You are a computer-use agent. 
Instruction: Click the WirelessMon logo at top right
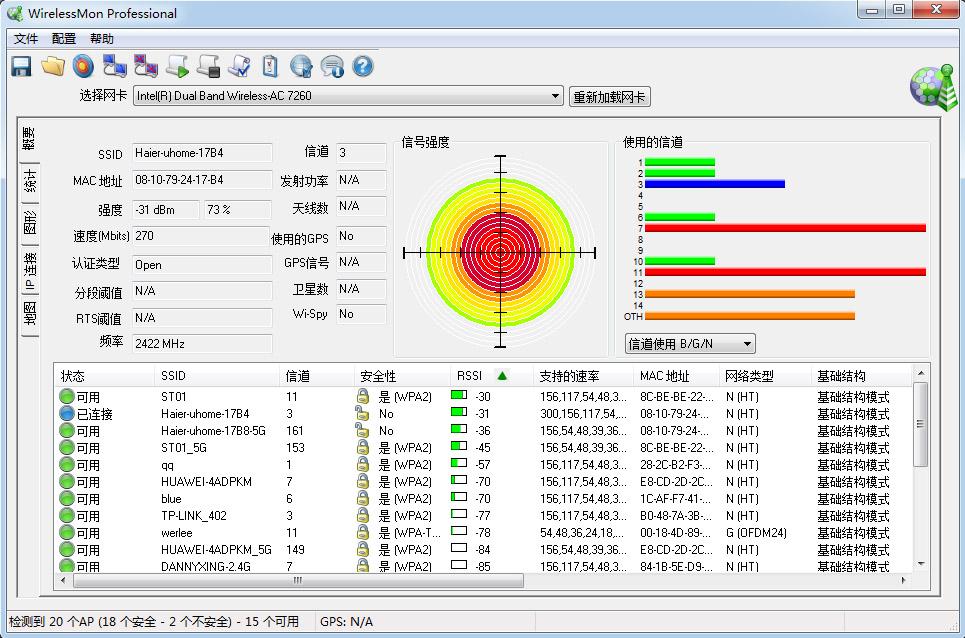tap(934, 87)
